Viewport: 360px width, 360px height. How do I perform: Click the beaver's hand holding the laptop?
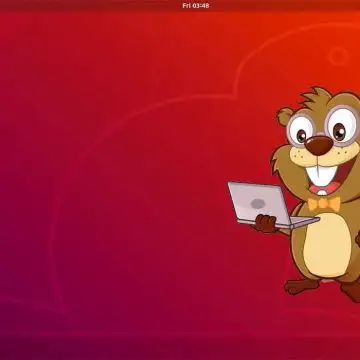click(265, 223)
